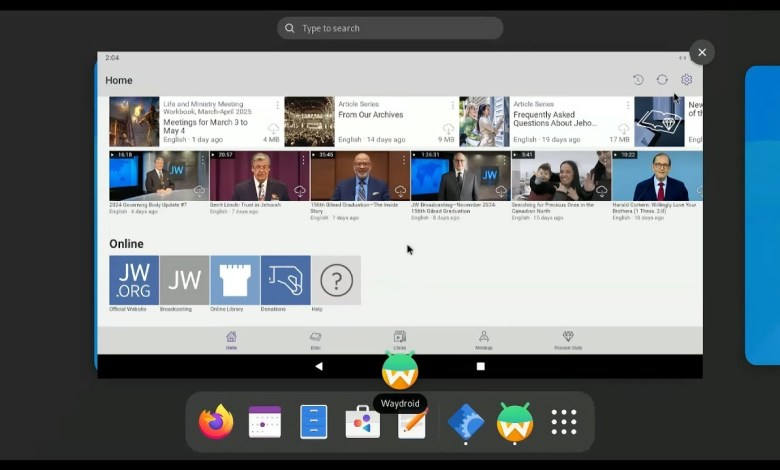The image size is (780, 470).
Task: Open the JW Broadcasting tile
Action: [x=184, y=280]
